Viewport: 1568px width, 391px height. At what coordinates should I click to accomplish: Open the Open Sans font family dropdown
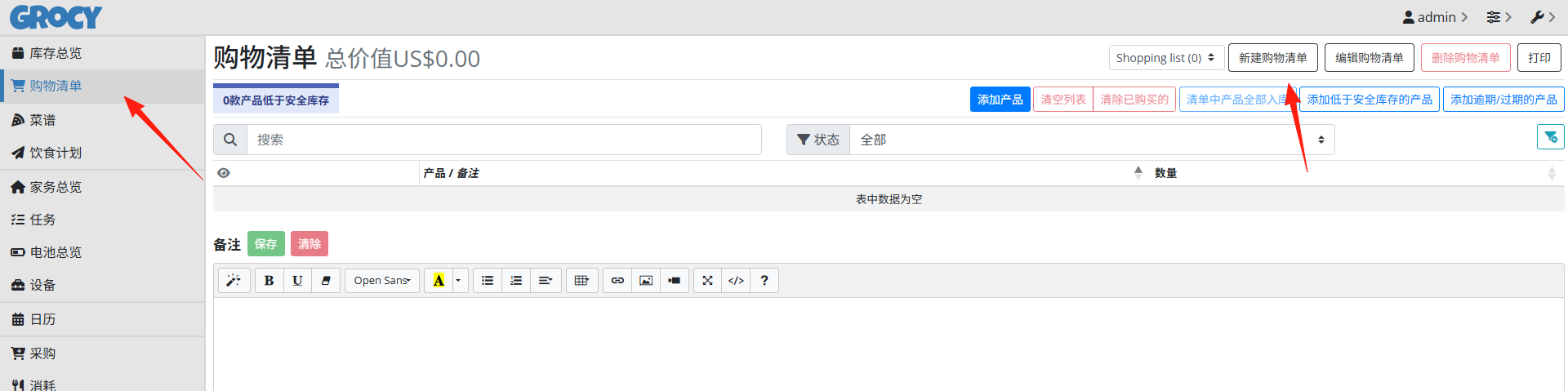coord(382,281)
